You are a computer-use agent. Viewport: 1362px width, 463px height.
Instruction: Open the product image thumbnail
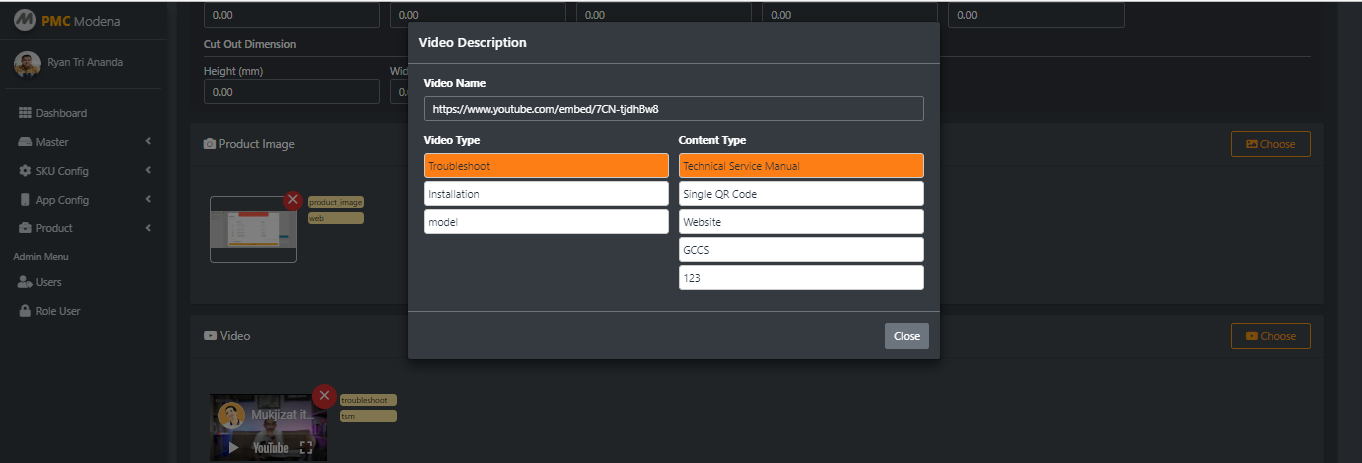[x=253, y=229]
